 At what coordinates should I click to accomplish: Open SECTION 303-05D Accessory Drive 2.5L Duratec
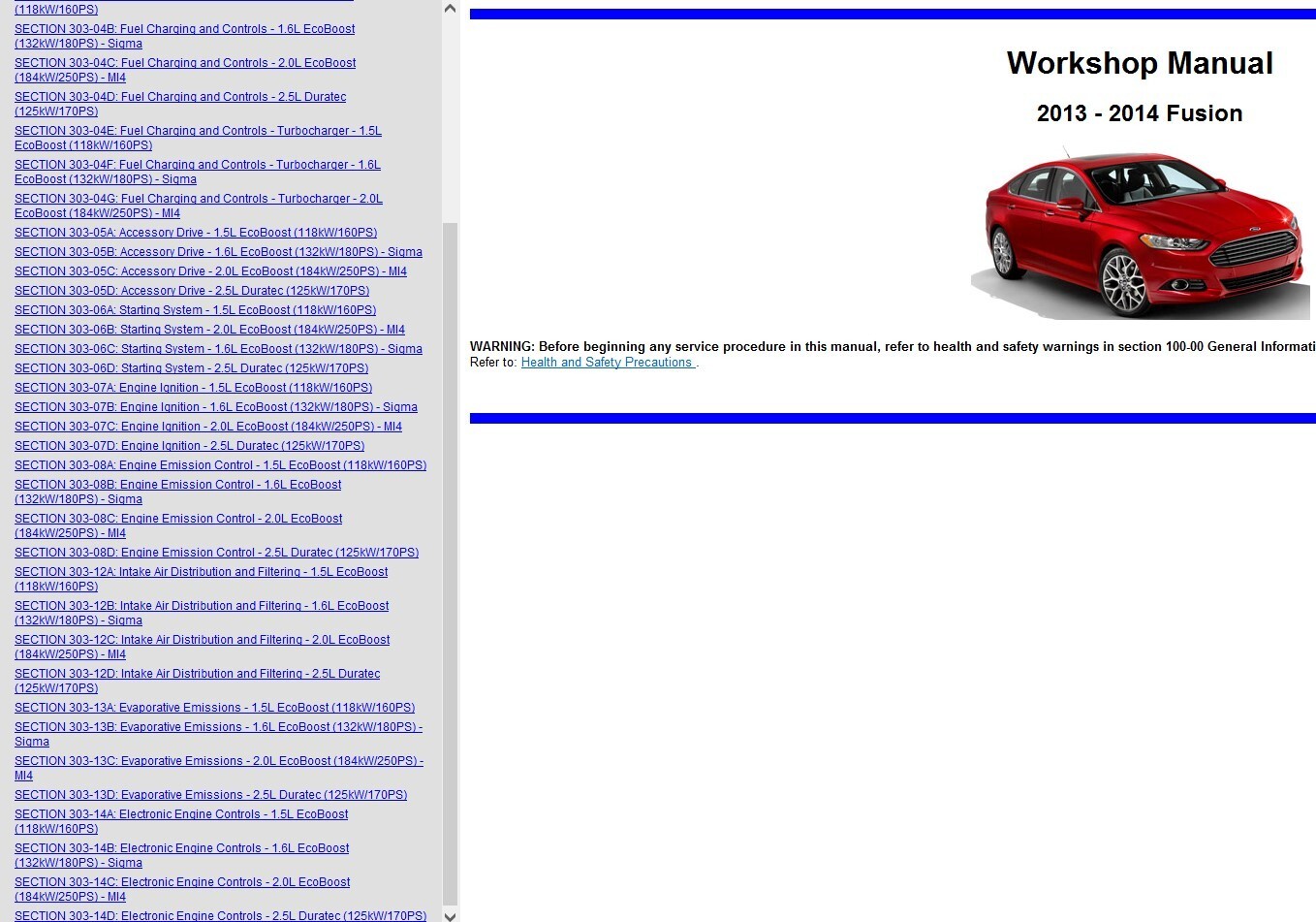192,291
